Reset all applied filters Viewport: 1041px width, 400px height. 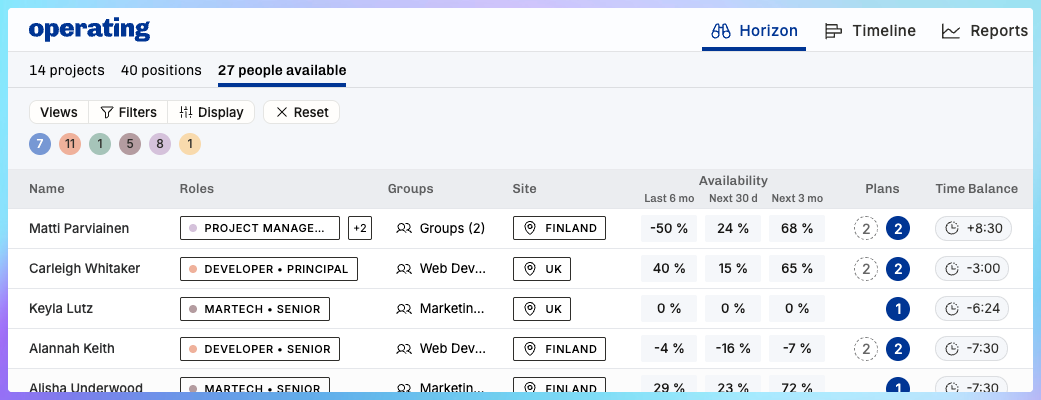(x=301, y=112)
